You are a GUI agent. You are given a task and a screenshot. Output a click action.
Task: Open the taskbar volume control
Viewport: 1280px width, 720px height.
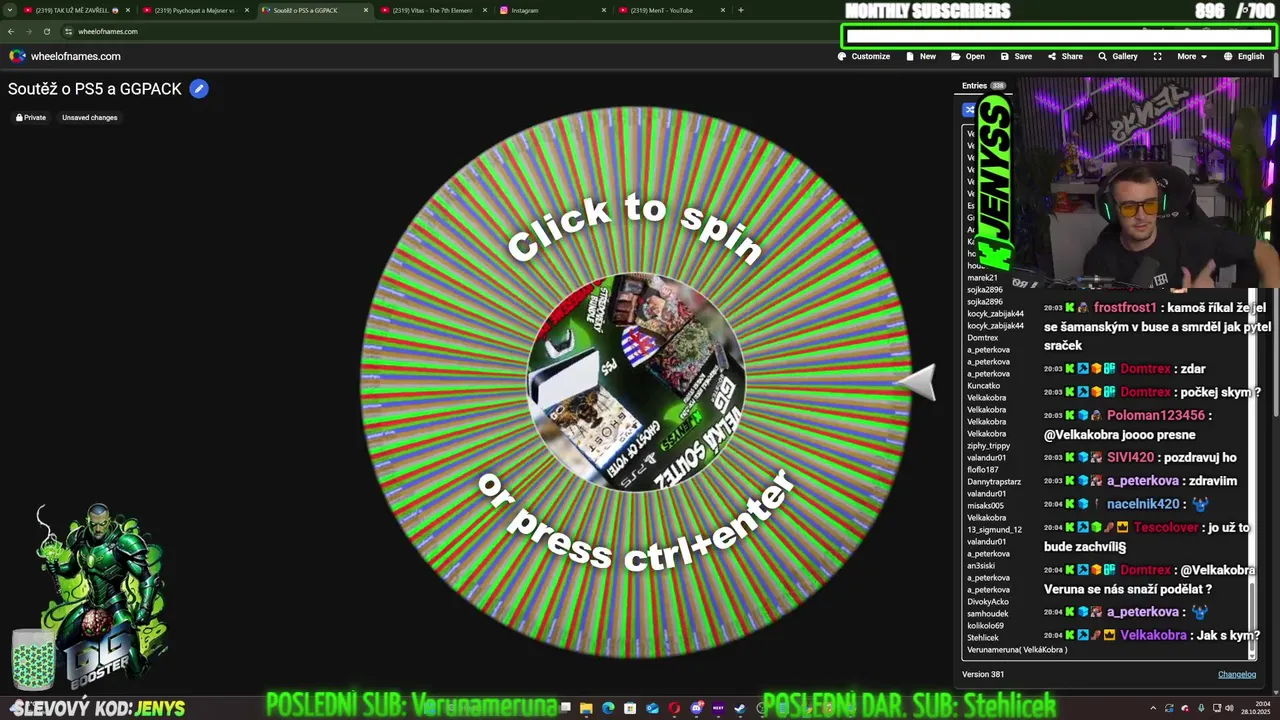click(1230, 708)
